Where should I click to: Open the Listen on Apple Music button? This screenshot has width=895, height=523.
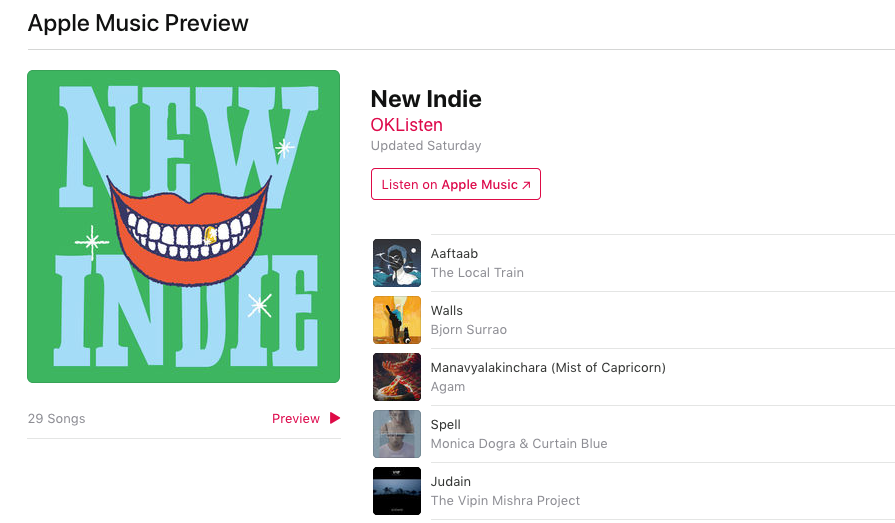click(x=455, y=184)
